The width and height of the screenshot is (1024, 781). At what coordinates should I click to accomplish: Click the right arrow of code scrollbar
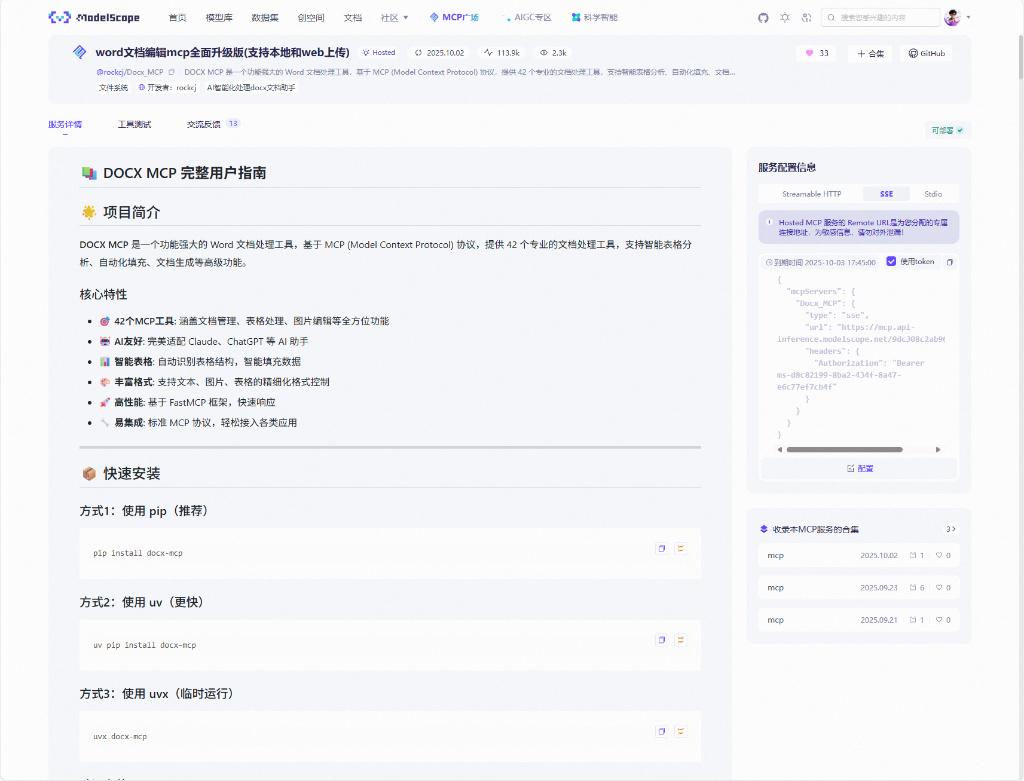coord(938,449)
